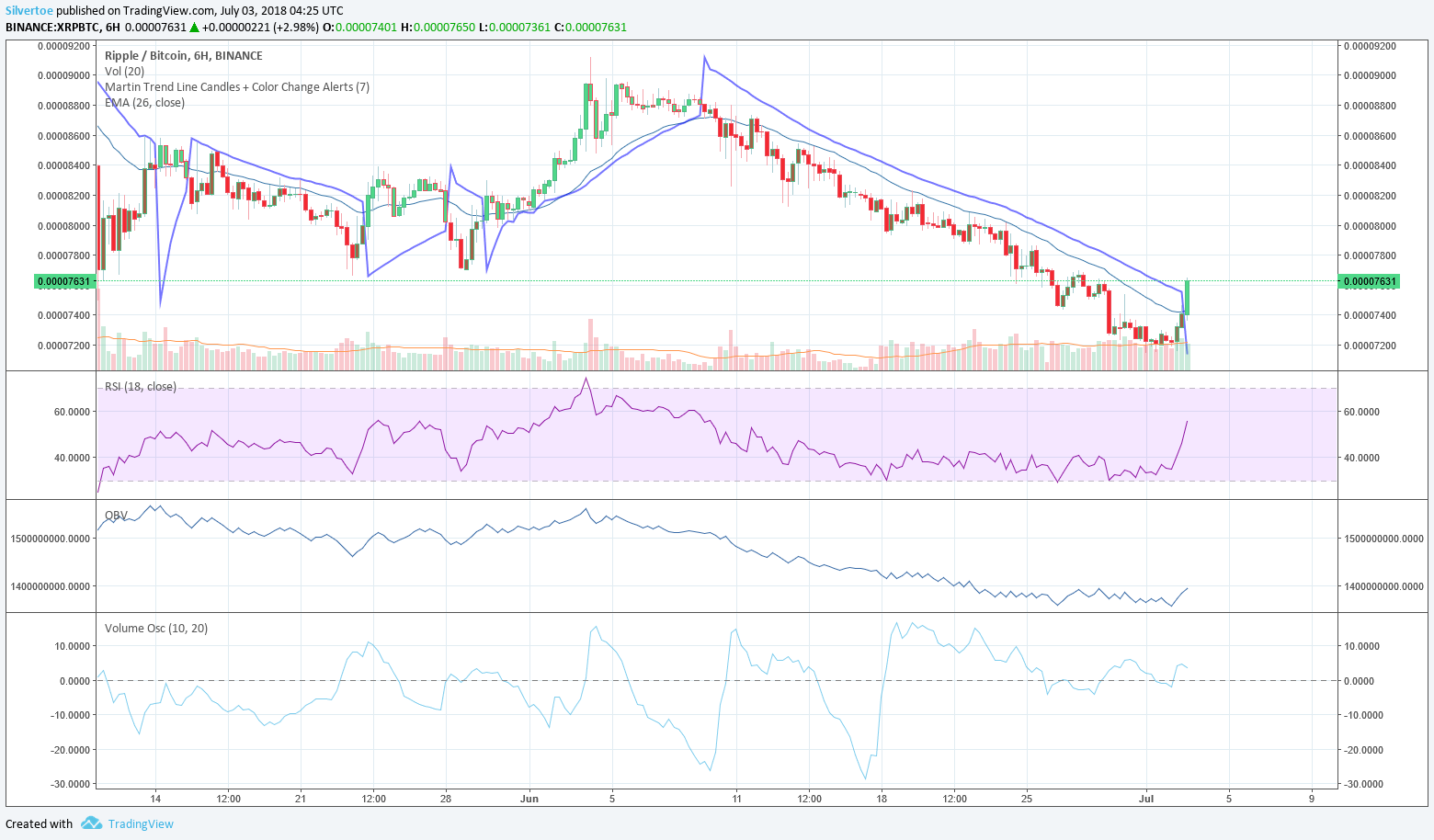Click the H:0.00007650 high price value

click(x=438, y=28)
